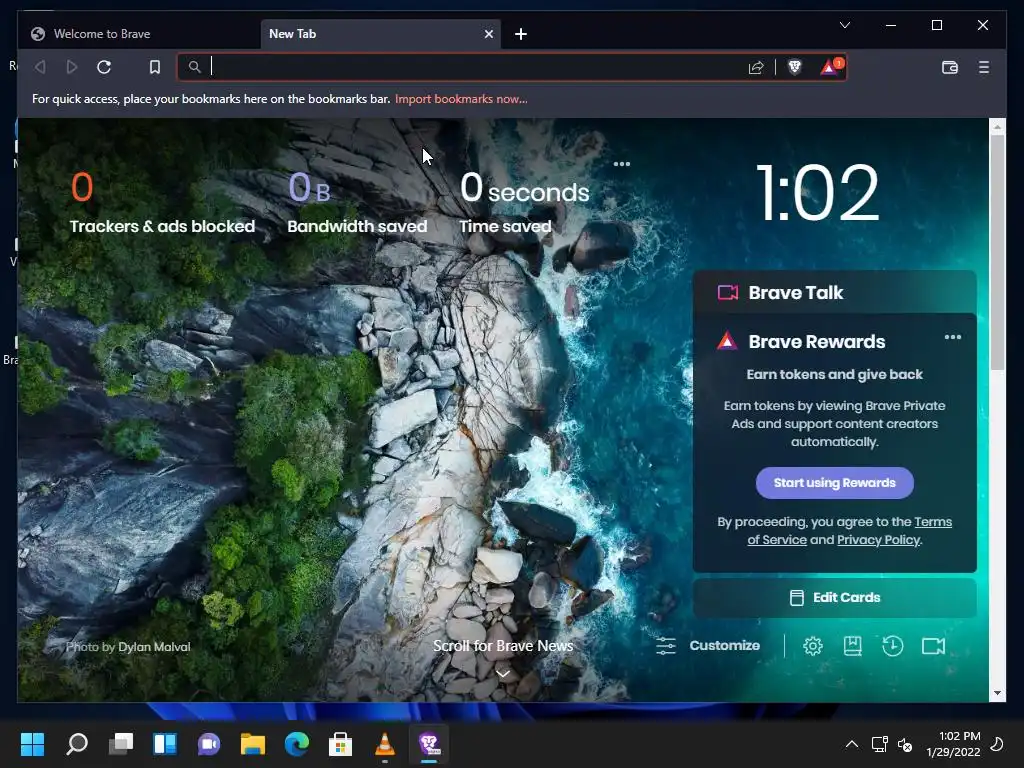1024x768 pixels.
Task: Open taskbar clock showing 1:02 PM
Action: coord(953,744)
